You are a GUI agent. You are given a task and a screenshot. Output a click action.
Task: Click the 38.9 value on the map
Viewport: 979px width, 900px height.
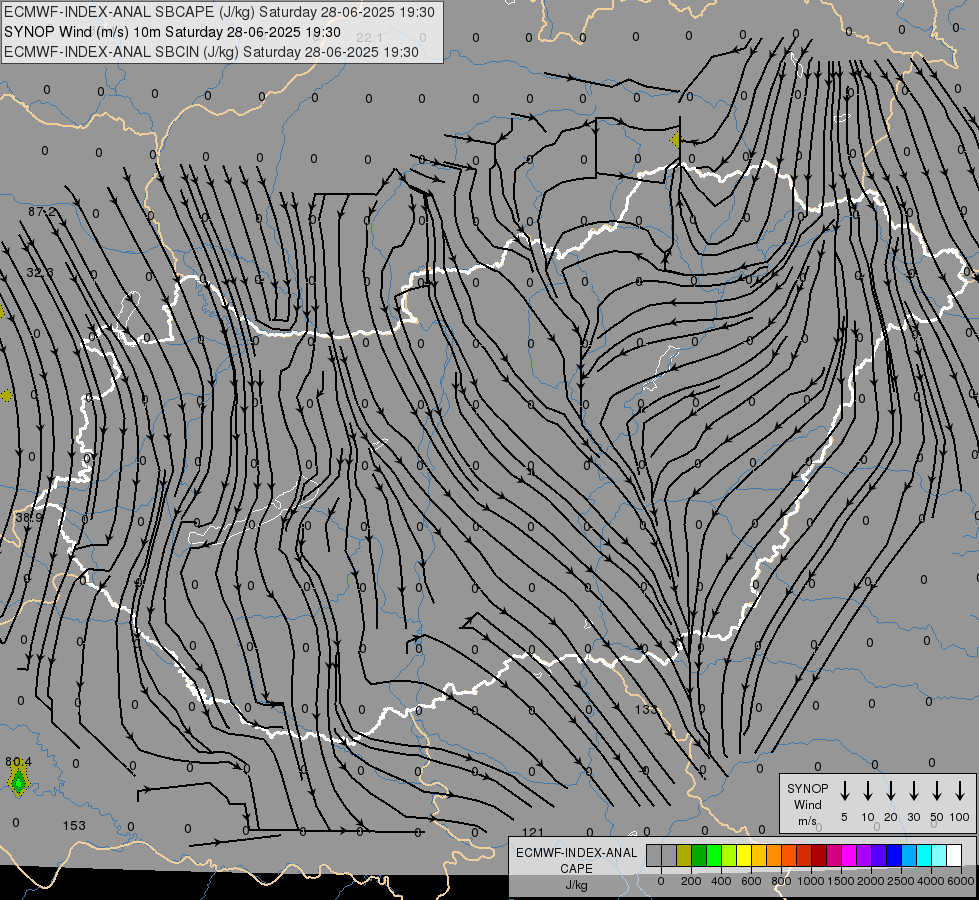click(29, 517)
